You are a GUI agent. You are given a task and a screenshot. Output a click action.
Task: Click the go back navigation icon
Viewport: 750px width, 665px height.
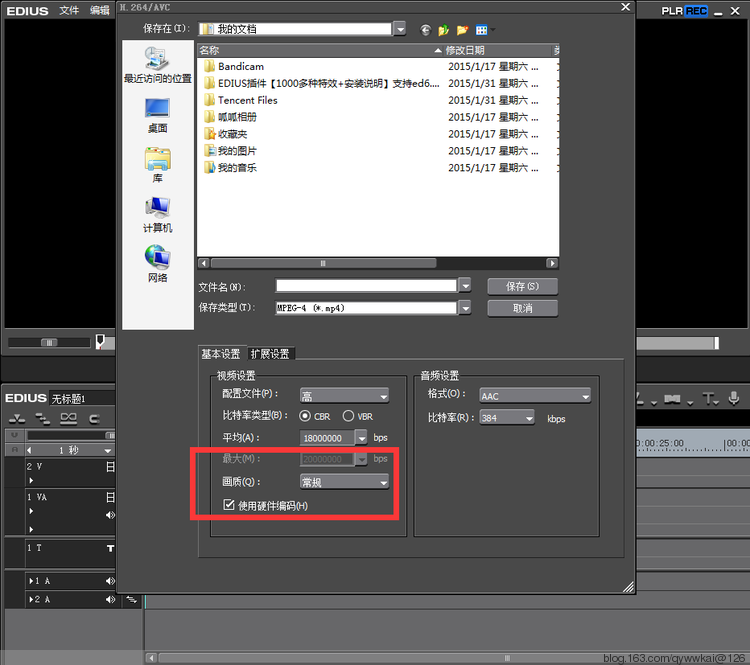426,30
